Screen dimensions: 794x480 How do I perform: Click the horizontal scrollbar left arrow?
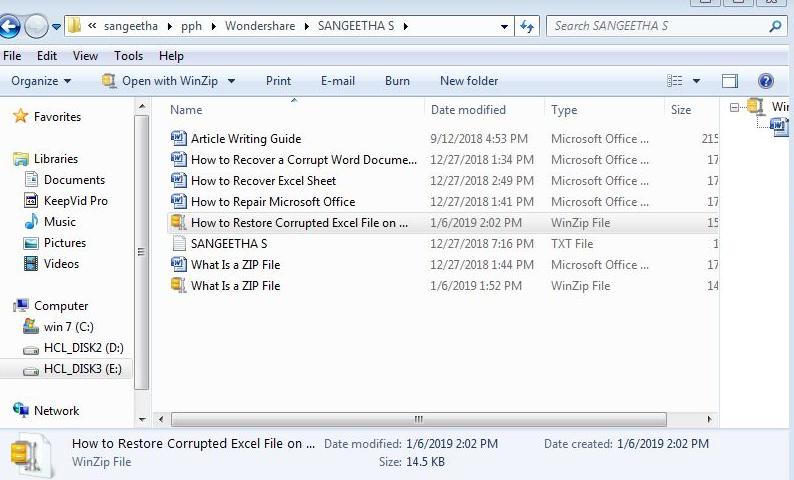pos(161,419)
